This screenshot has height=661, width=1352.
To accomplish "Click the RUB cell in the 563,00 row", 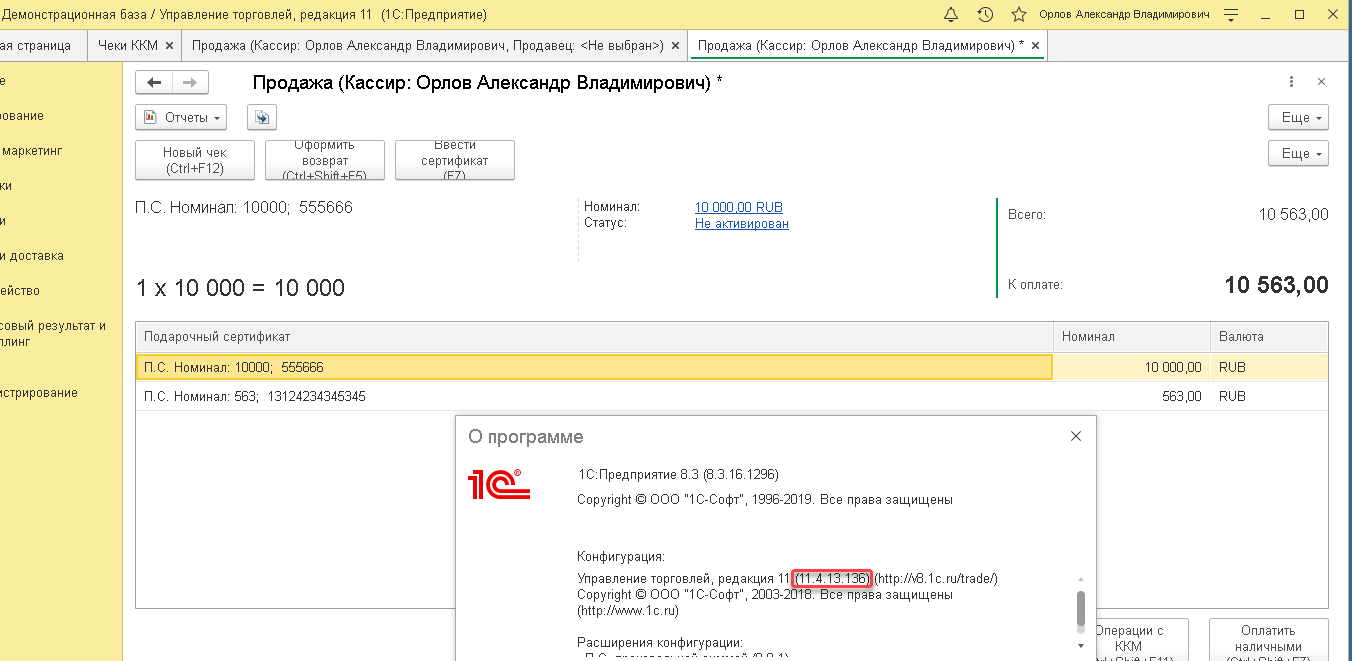I will click(1269, 396).
